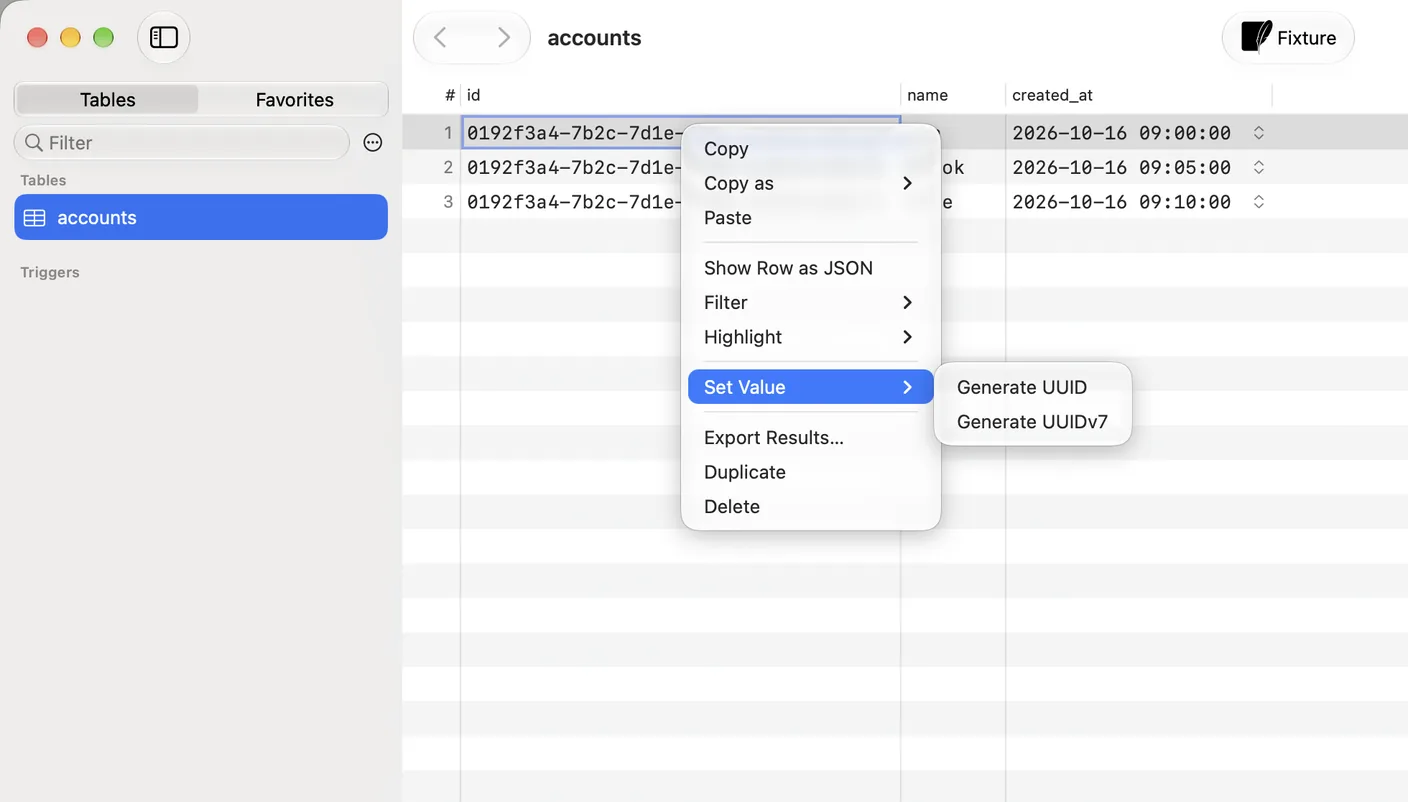1408x802 pixels.
Task: Click the name column header
Action: tap(953, 95)
